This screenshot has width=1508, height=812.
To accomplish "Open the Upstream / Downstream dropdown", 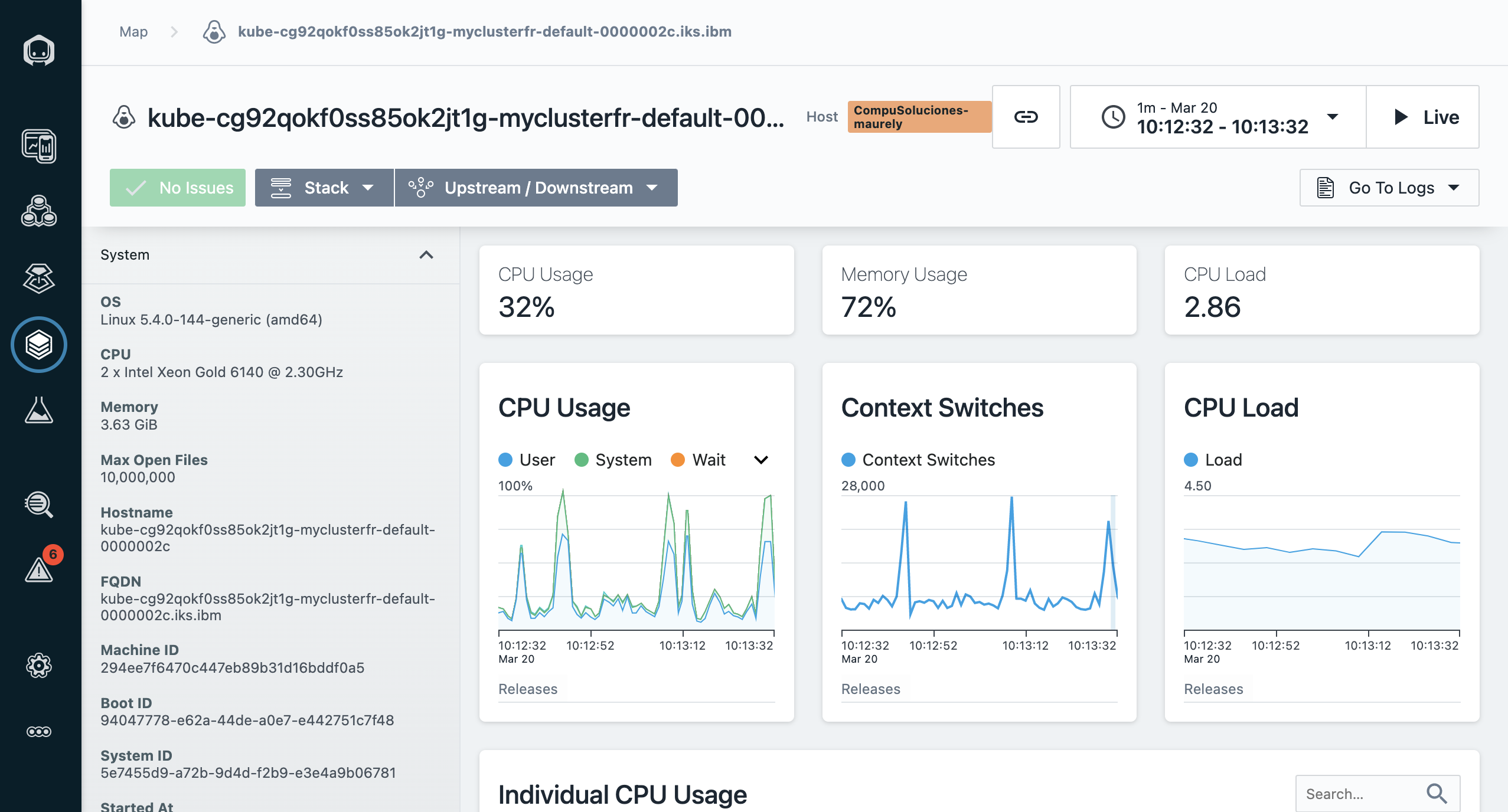I will point(536,188).
